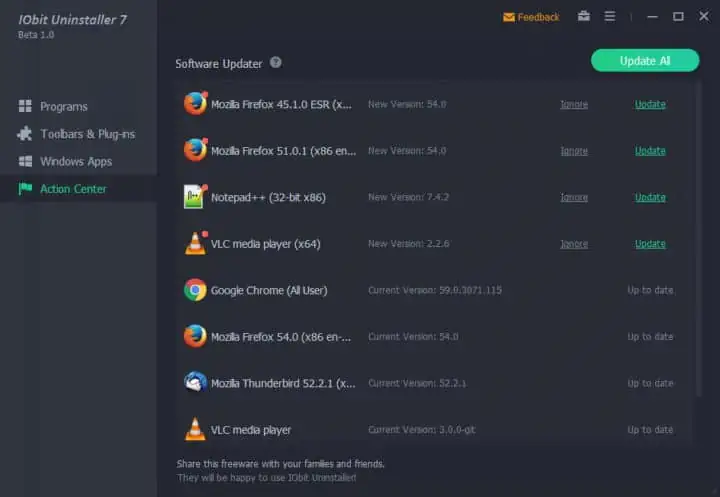Click the Mozilla Thunderbird icon
Image resolution: width=720 pixels, height=497 pixels.
coord(195,383)
